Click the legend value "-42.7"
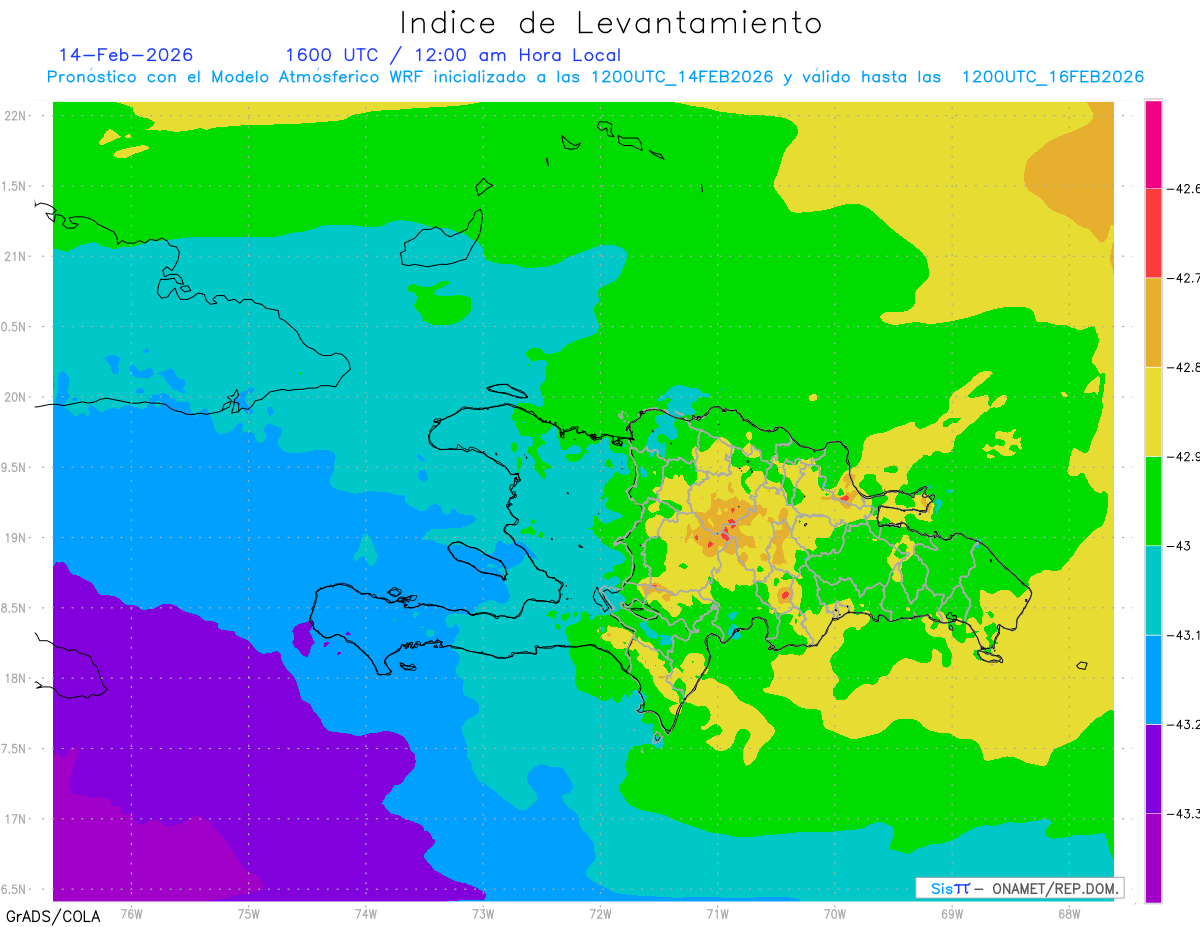 click(x=1186, y=278)
